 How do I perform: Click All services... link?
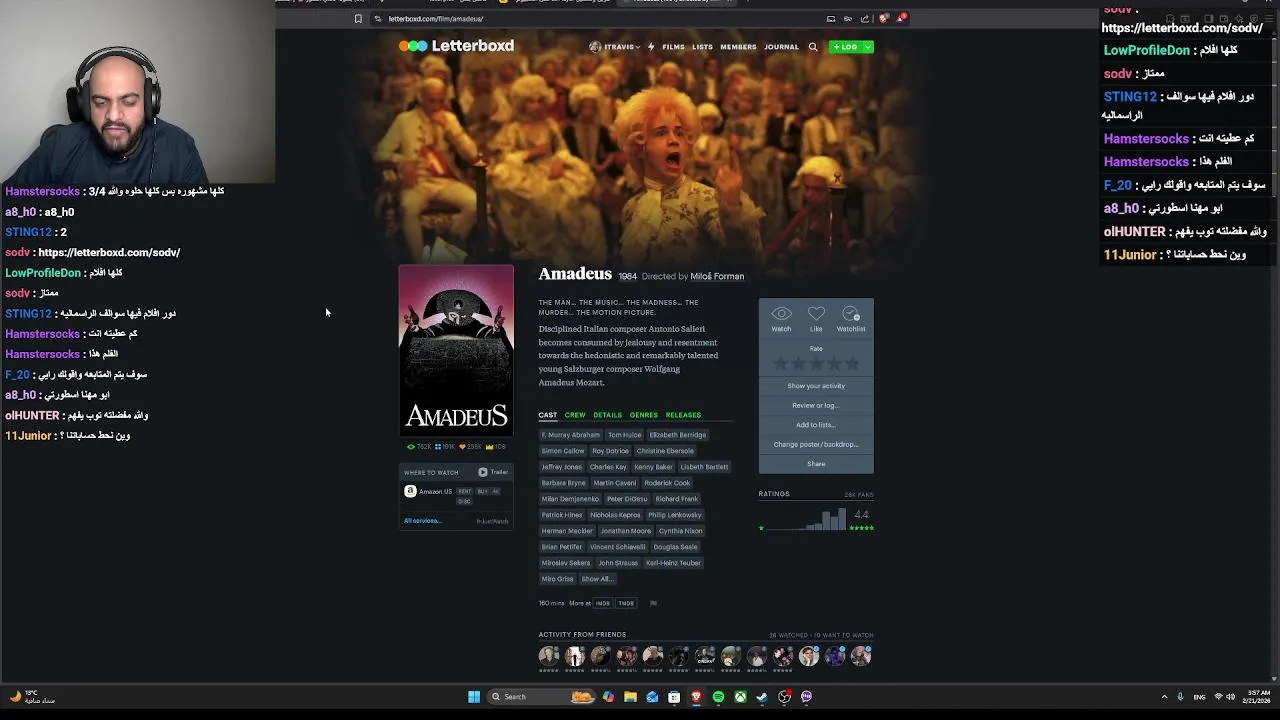[x=422, y=521]
